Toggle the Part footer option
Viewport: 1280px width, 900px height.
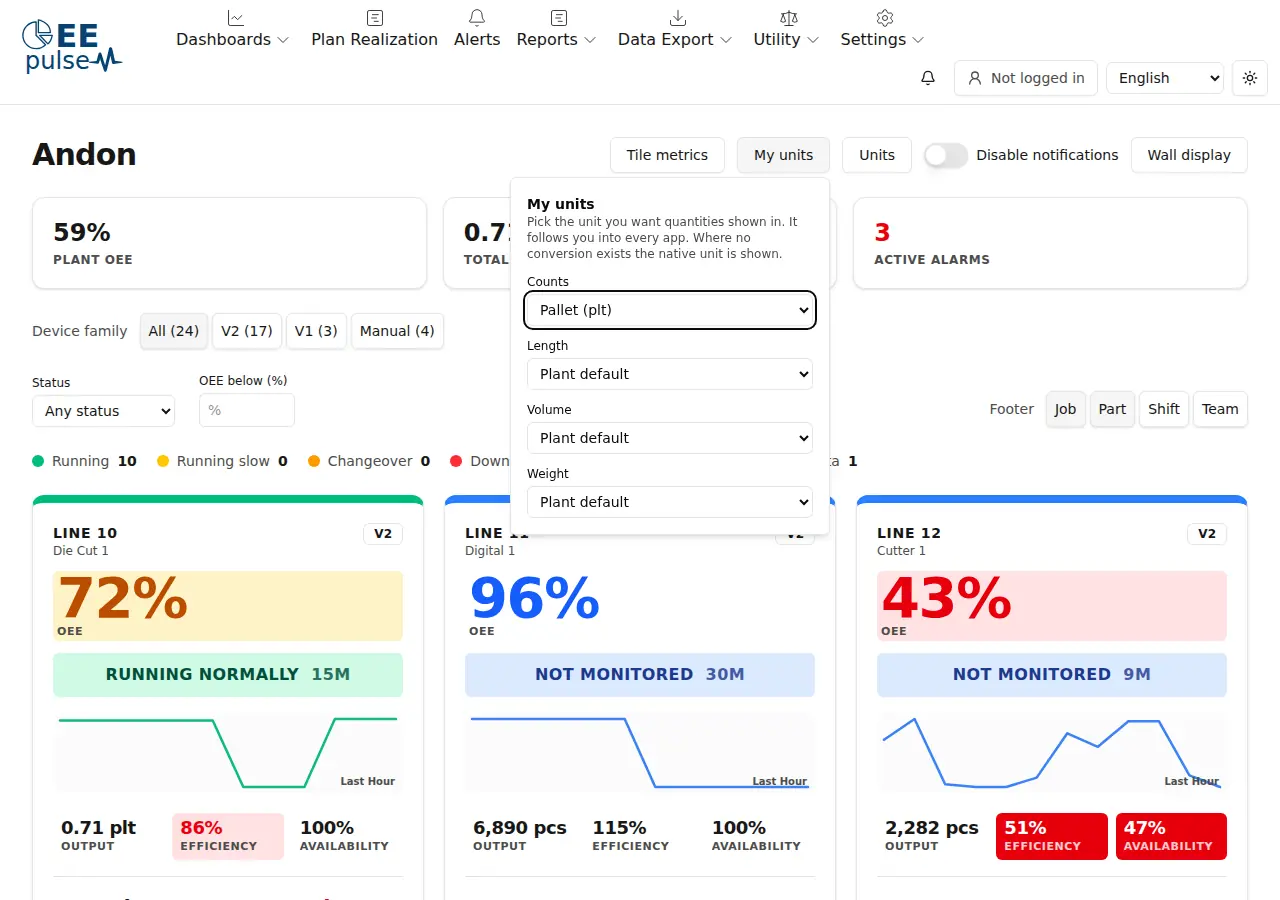[x=1112, y=409]
